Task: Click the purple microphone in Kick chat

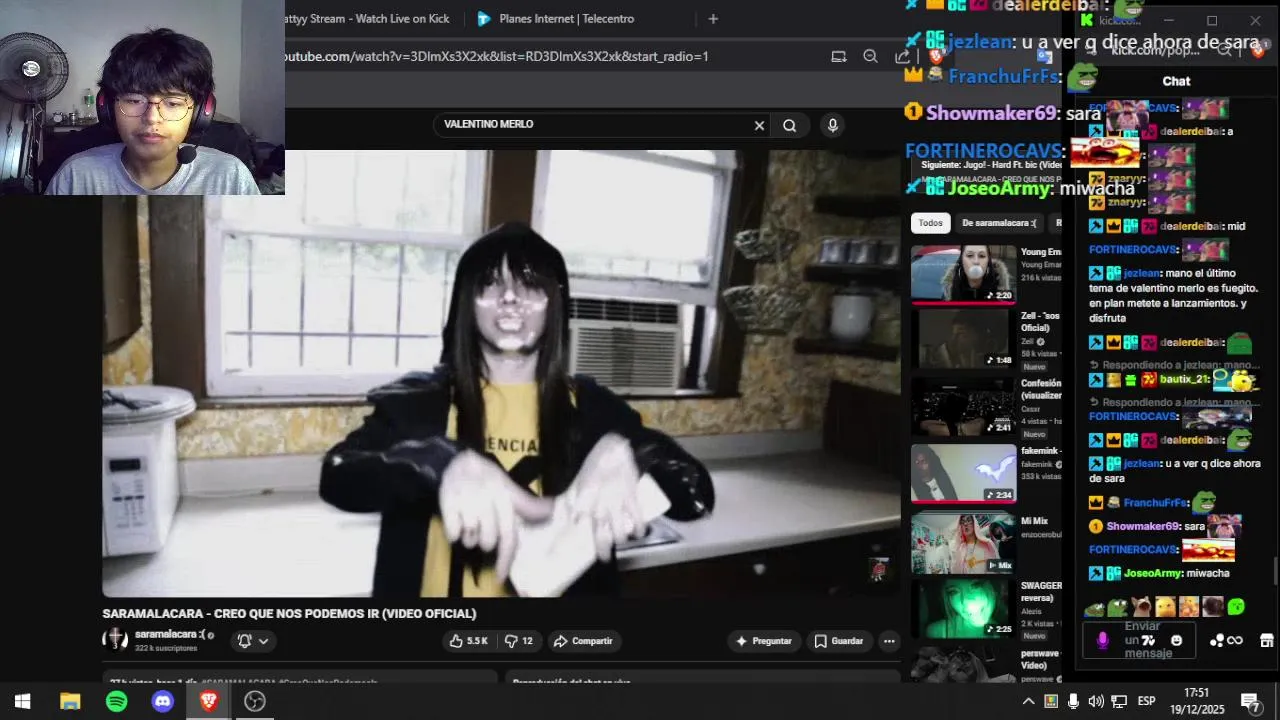Action: 1102,641
